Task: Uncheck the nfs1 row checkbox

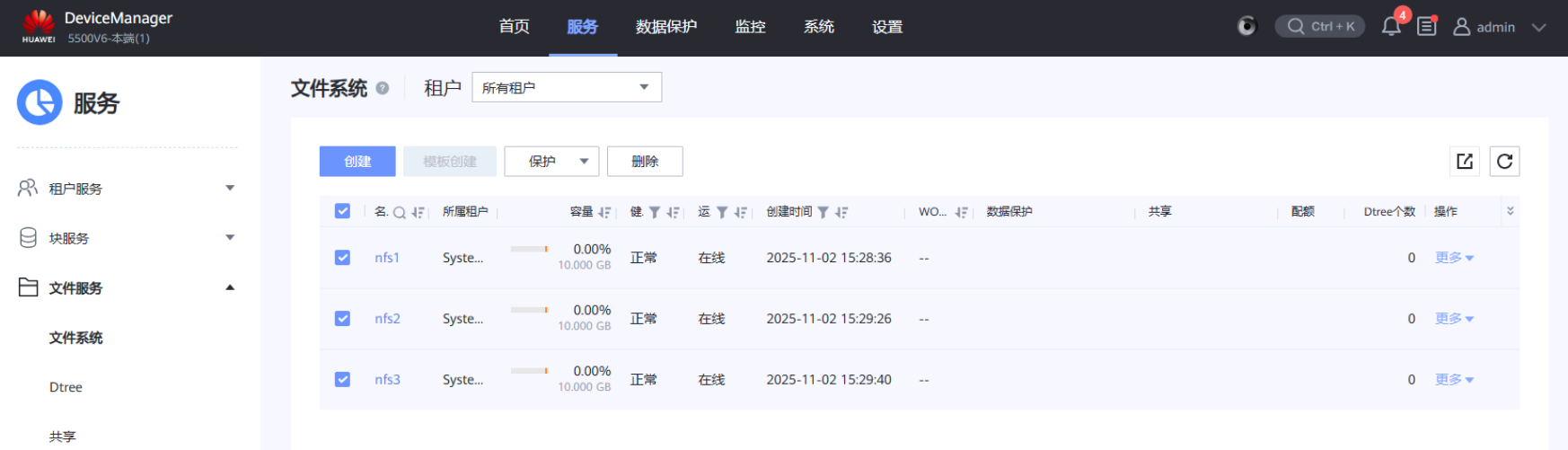Action: coord(342,258)
